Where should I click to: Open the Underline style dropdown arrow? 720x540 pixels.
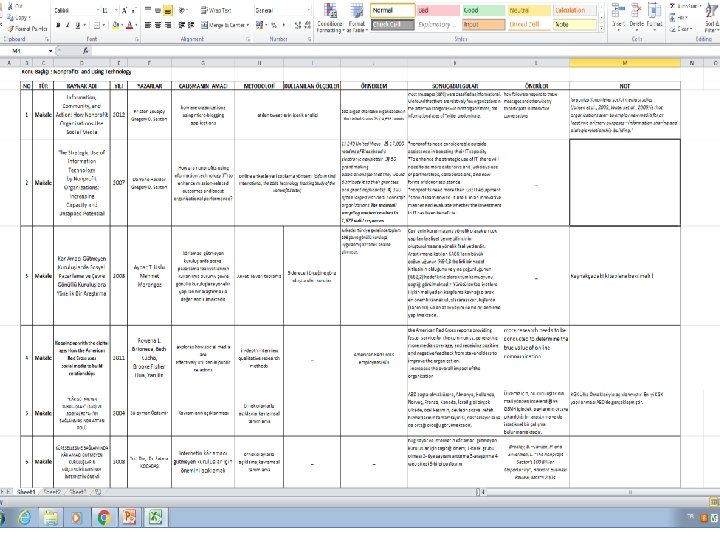click(x=84, y=25)
